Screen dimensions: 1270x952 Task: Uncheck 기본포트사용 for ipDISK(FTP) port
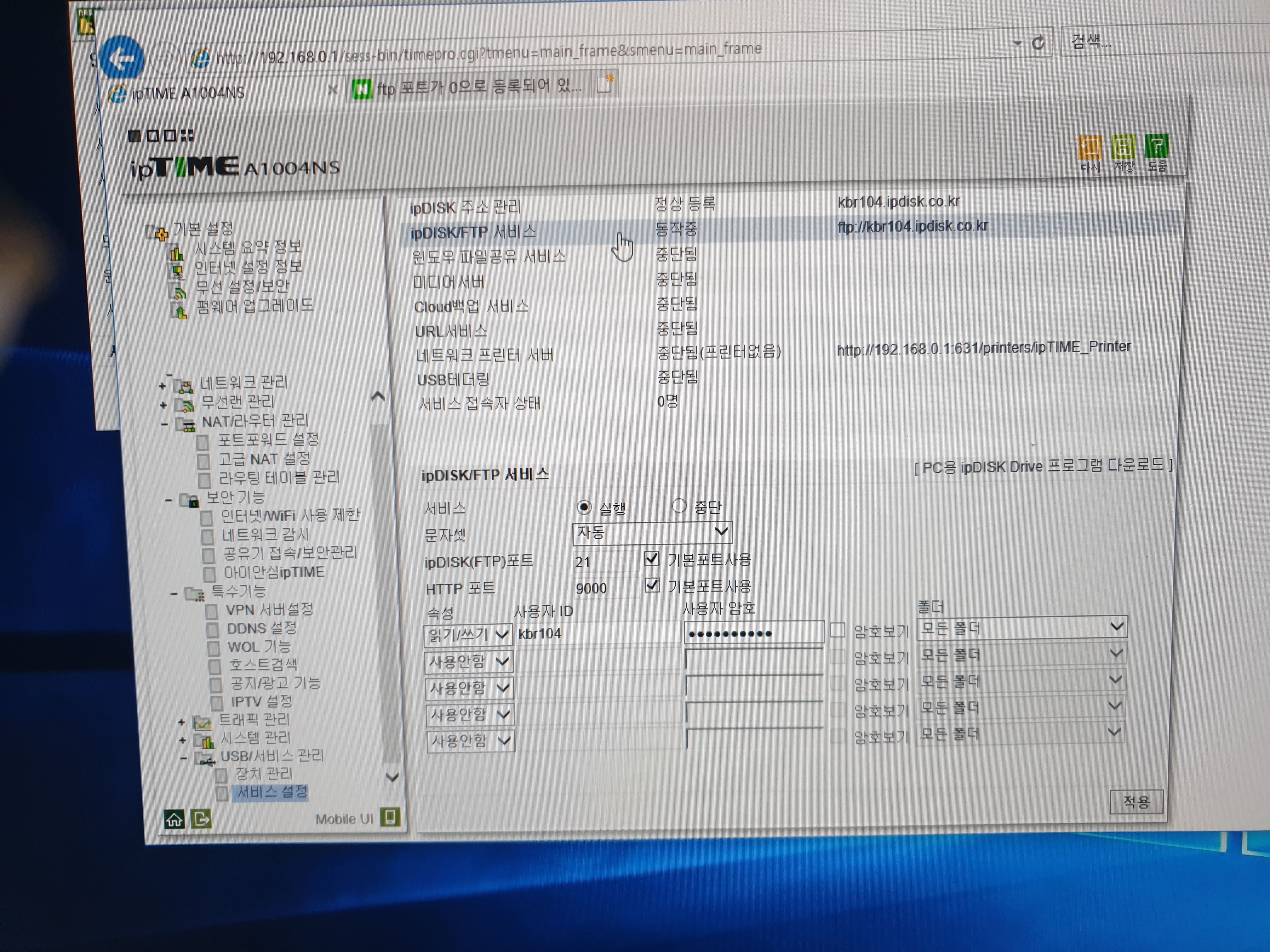[x=652, y=558]
